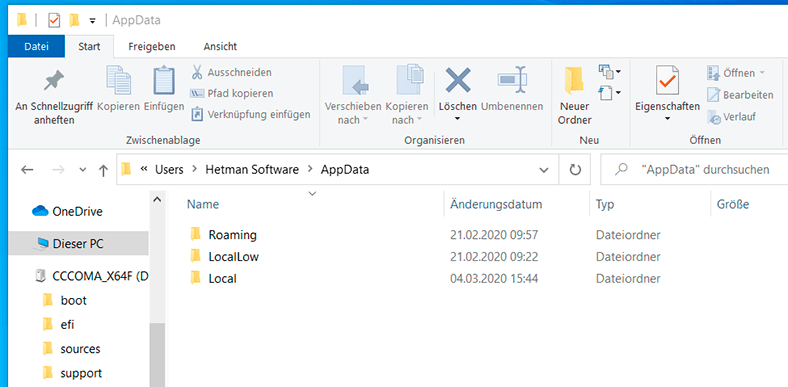The height and width of the screenshot is (387, 788).
Task: Open the Datei menu tab
Action: pos(36,46)
